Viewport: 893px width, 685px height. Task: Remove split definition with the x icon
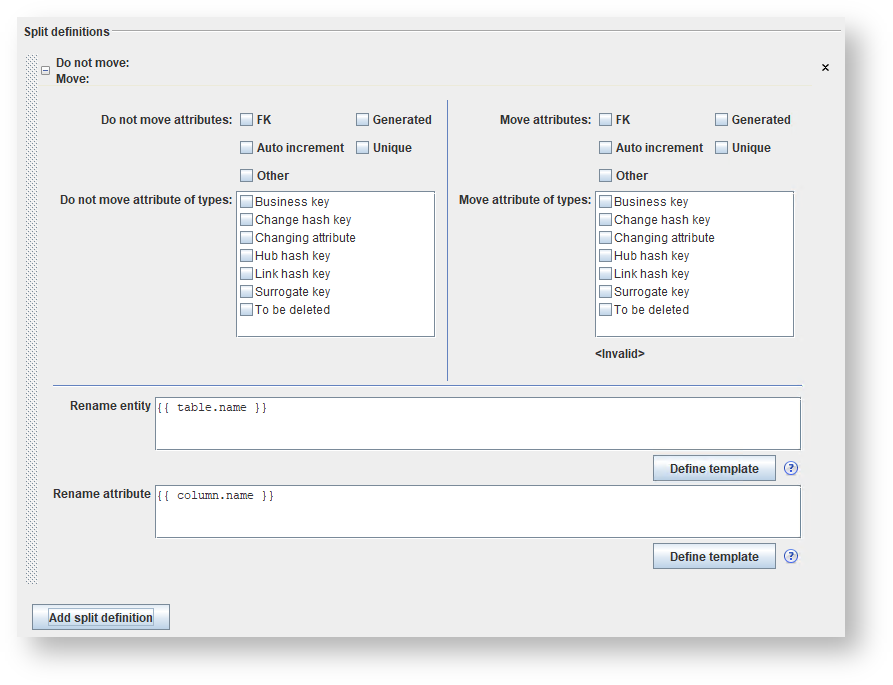[x=825, y=68]
